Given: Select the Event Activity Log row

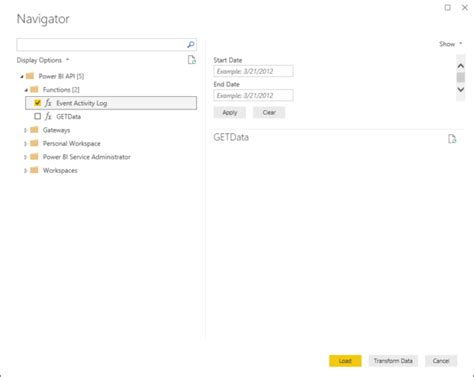Looking at the screenshot, I should click(x=111, y=103).
